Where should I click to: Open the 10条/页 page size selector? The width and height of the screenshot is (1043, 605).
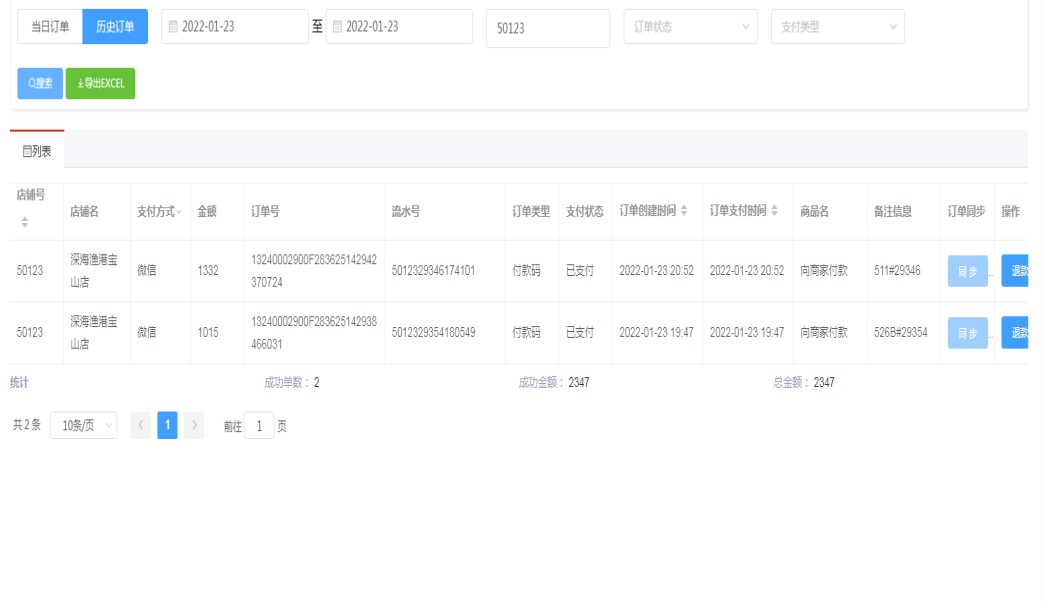point(83,425)
